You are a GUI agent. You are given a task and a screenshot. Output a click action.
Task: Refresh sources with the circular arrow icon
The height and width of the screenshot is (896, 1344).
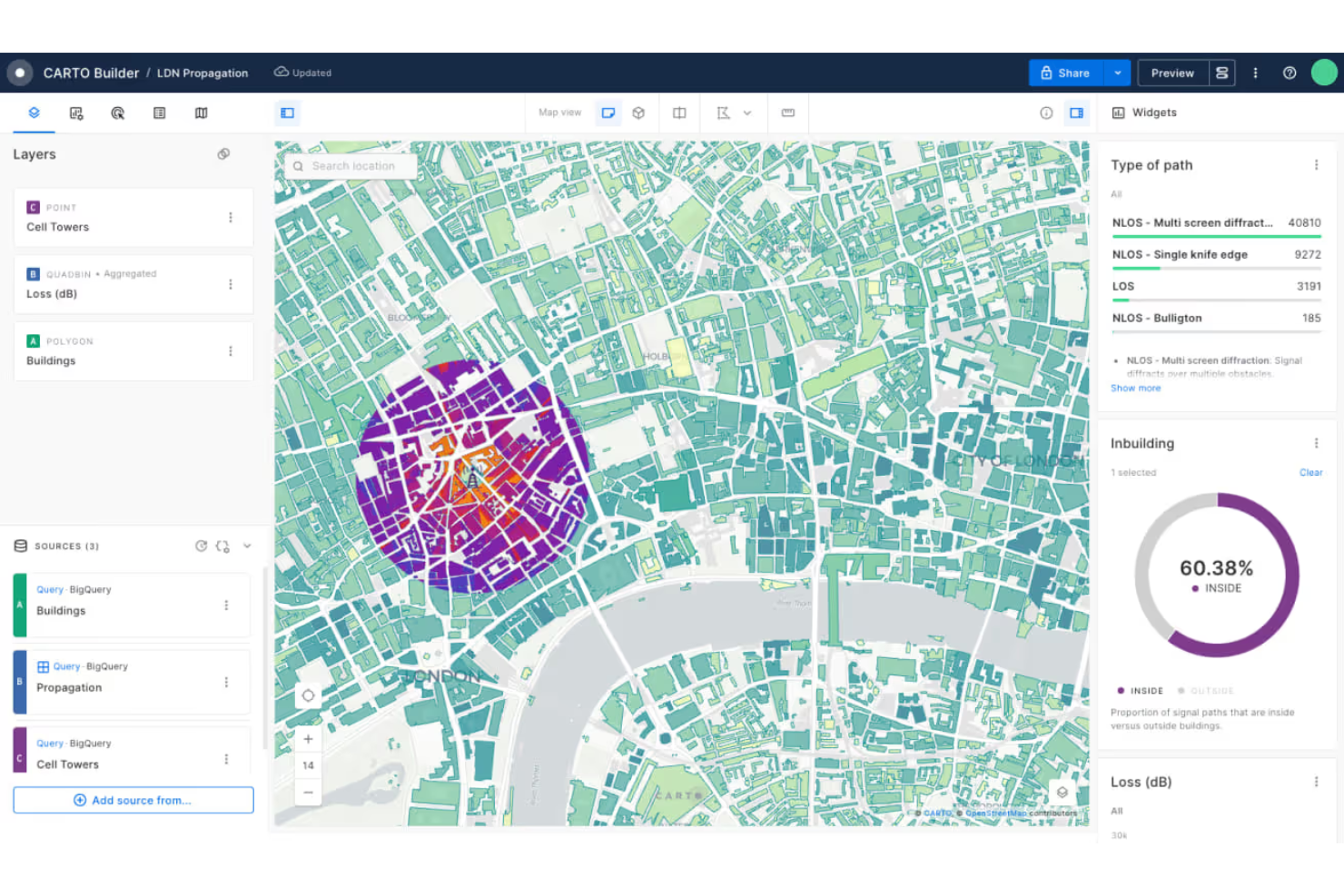click(202, 546)
